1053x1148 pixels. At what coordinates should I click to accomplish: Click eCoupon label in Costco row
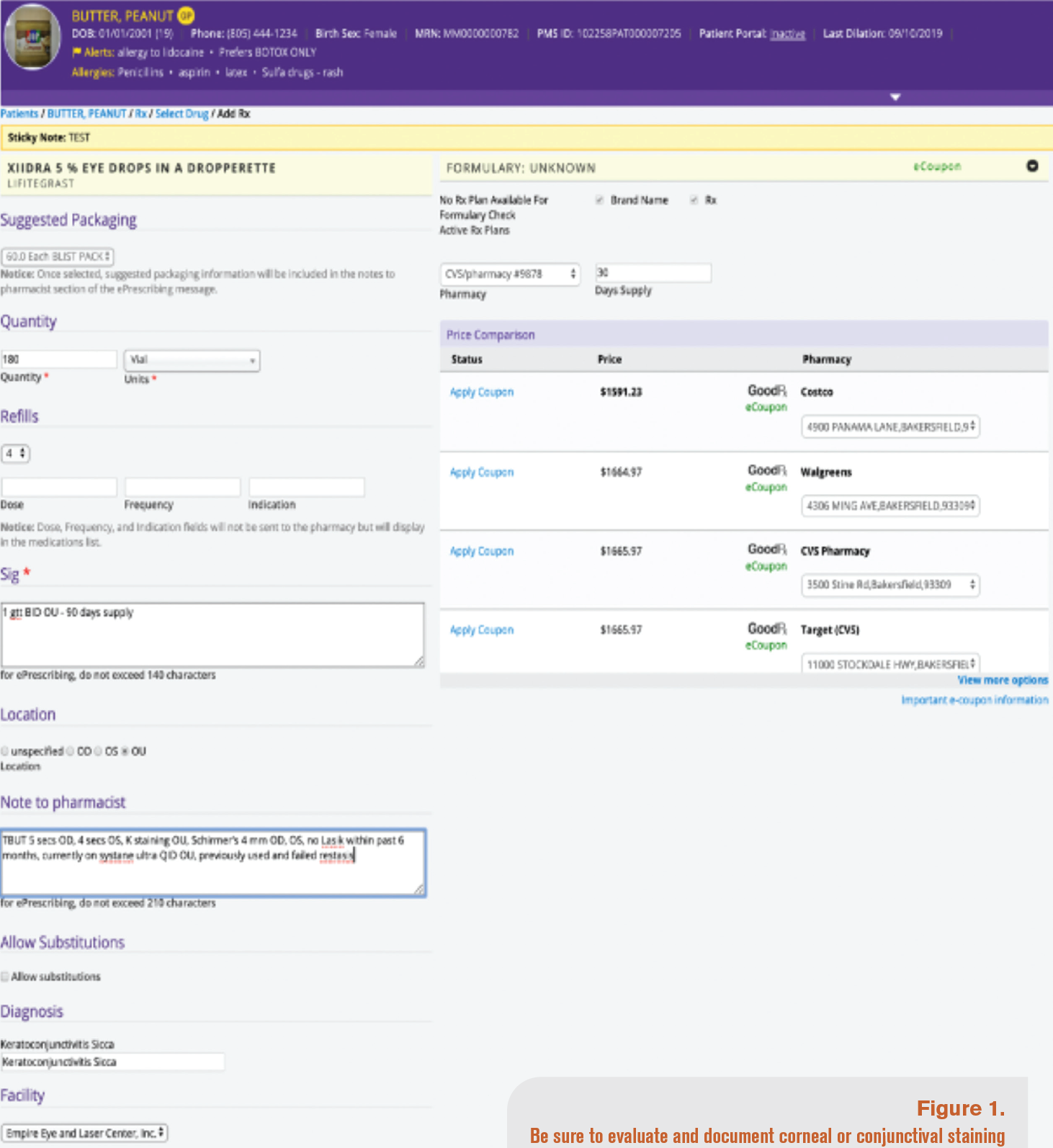[x=766, y=408]
